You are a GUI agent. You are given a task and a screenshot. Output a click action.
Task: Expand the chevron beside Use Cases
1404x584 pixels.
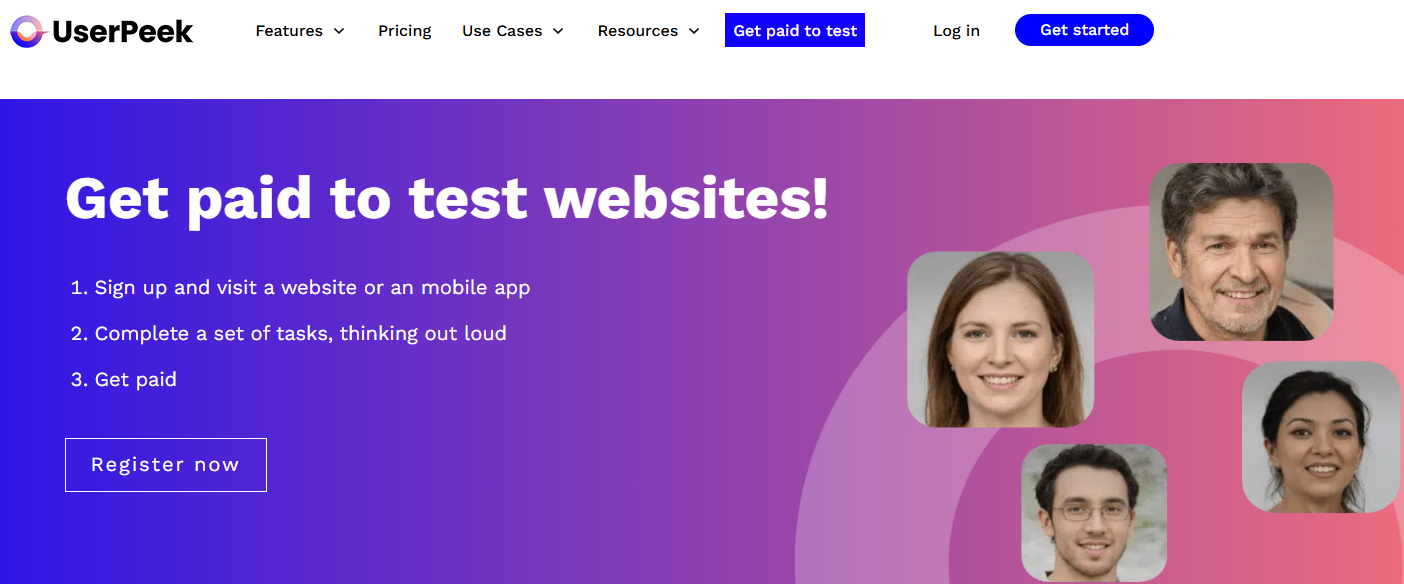click(x=558, y=31)
